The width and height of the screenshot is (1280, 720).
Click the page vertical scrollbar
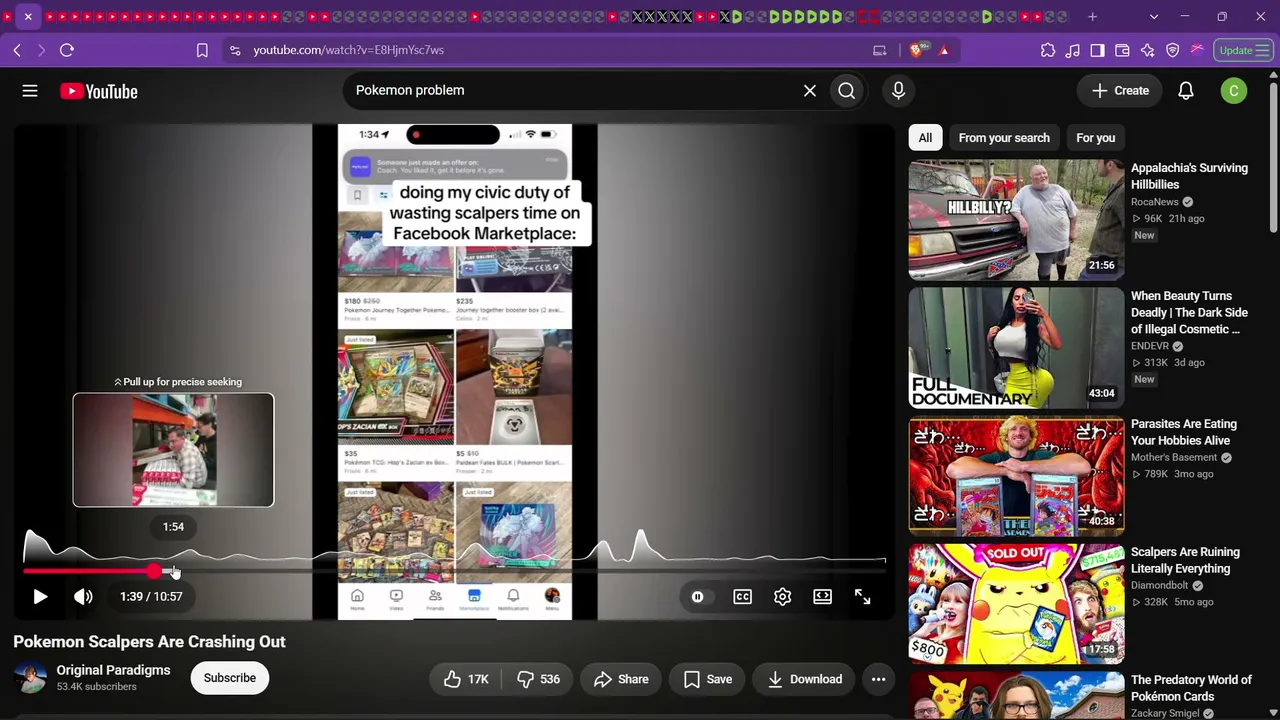1274,160
